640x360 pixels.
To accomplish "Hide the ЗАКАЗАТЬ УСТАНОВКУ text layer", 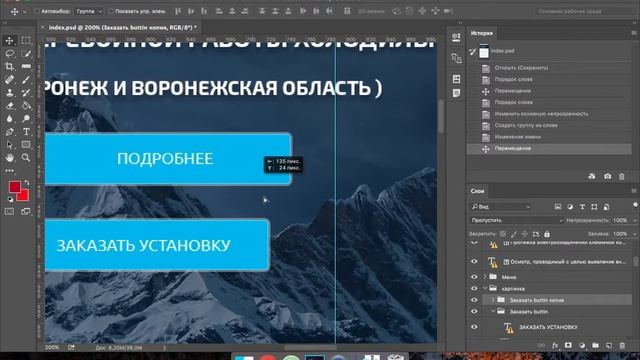I will (474, 327).
